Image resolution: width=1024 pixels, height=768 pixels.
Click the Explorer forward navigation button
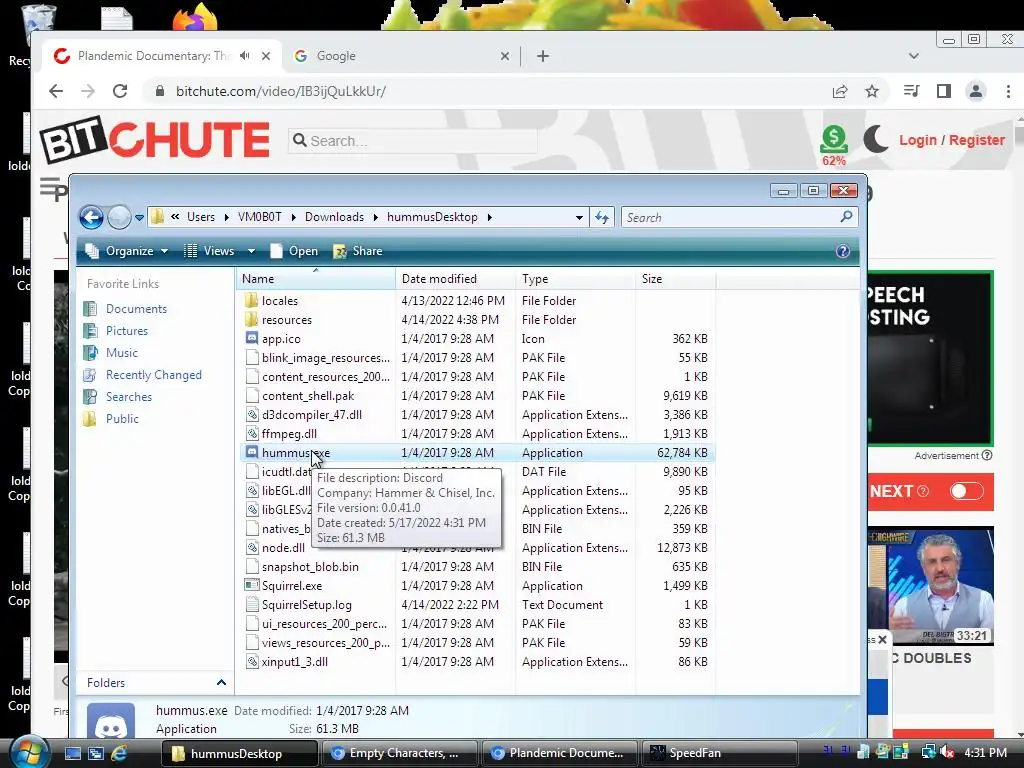pyautogui.click(x=119, y=217)
